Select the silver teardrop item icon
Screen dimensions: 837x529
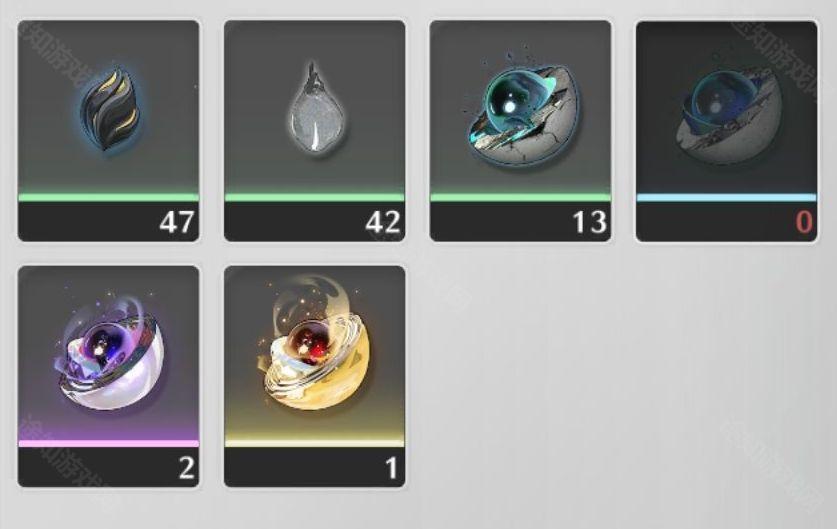click(316, 110)
